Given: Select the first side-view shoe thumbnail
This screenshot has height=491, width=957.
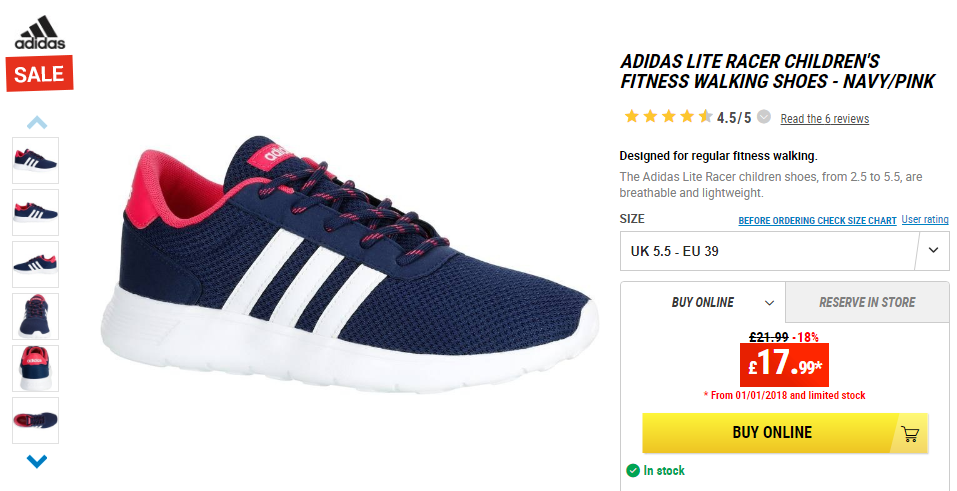Looking at the screenshot, I should click(x=35, y=160).
